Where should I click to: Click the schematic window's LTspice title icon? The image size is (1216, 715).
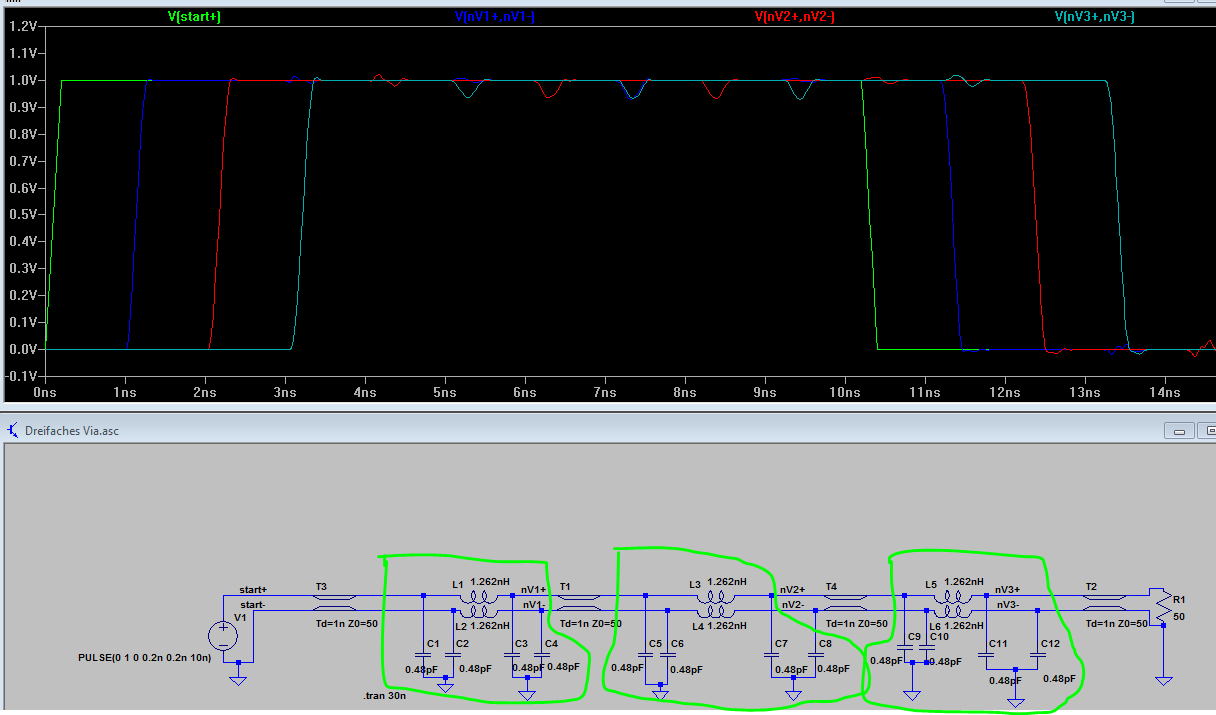pos(13,430)
